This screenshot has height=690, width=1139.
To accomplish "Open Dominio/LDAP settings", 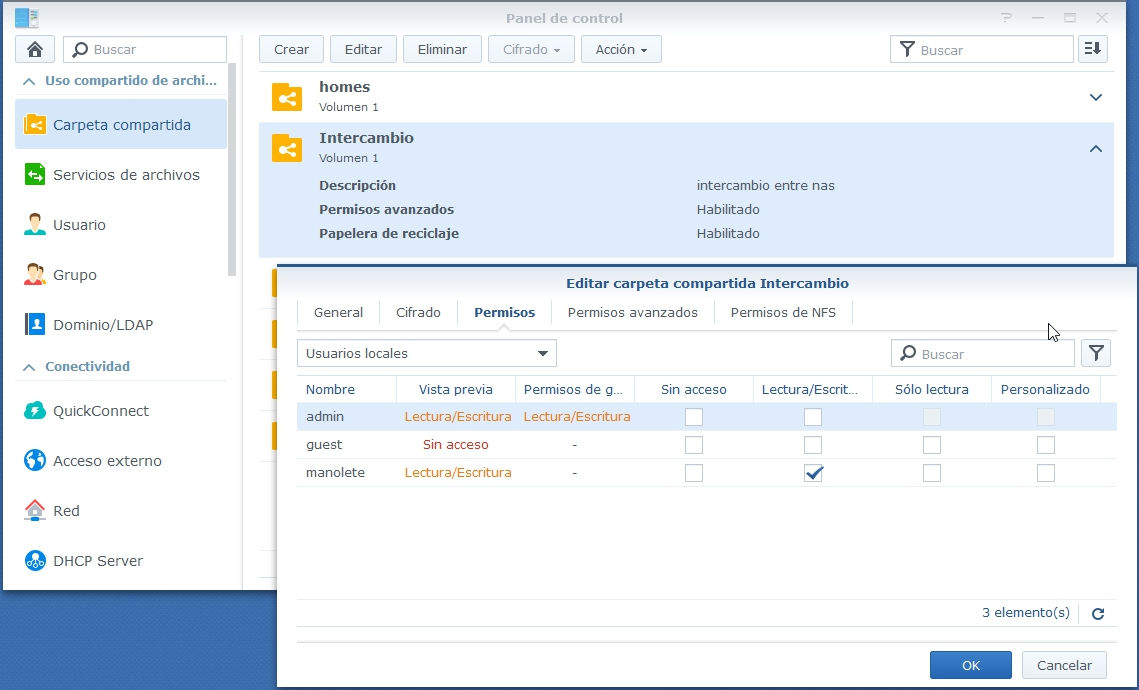I will pyautogui.click(x=102, y=325).
